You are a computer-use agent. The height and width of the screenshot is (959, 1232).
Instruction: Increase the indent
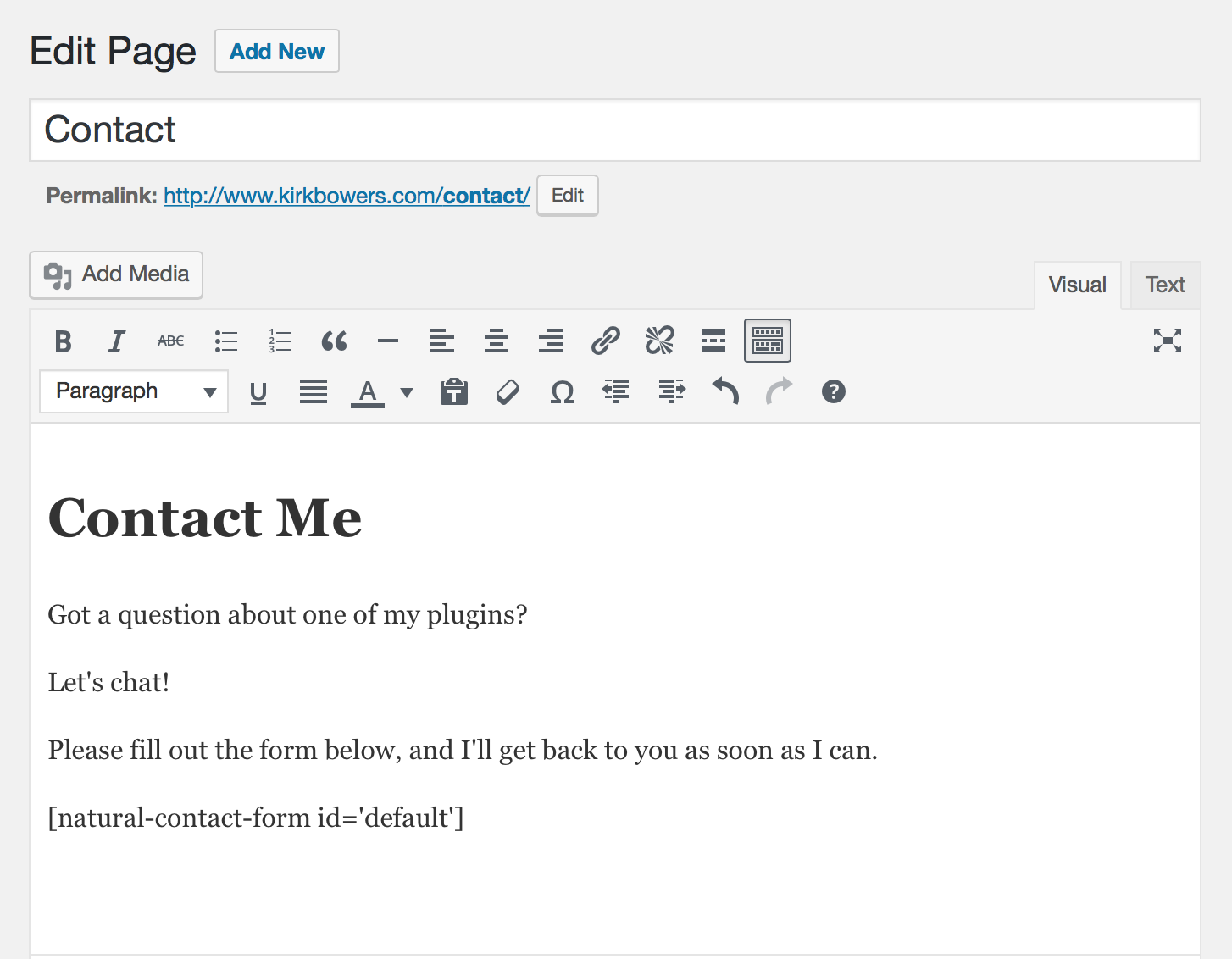[671, 391]
